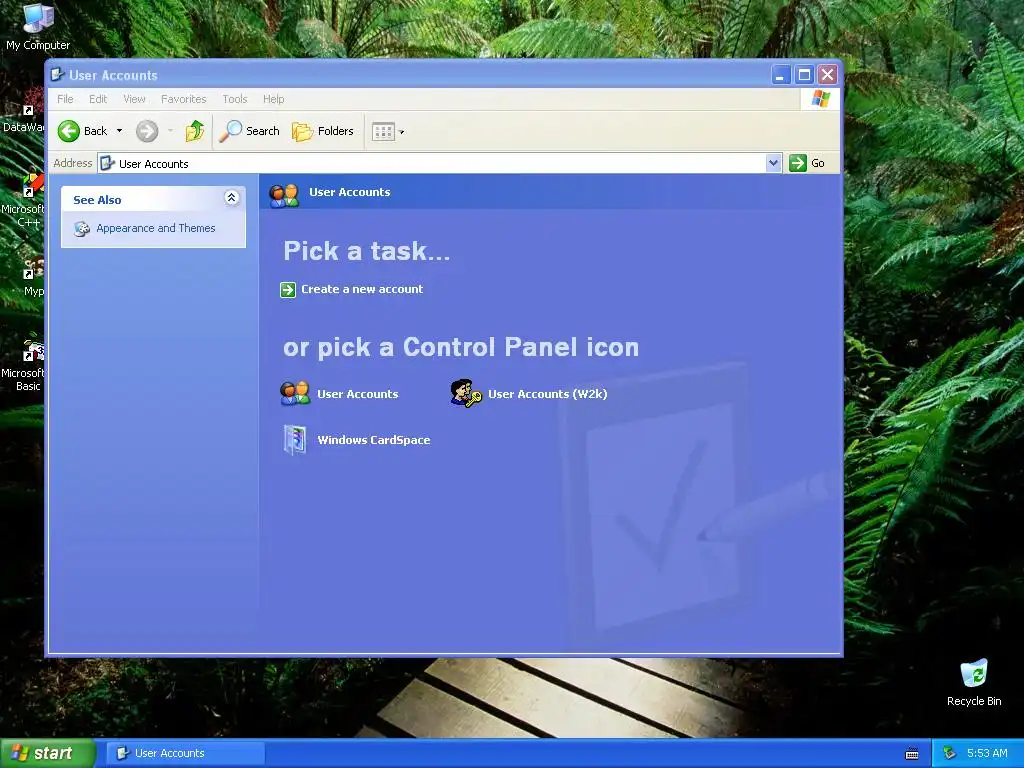Click Create a new account
Viewport: 1024px width, 768px height.
point(362,289)
